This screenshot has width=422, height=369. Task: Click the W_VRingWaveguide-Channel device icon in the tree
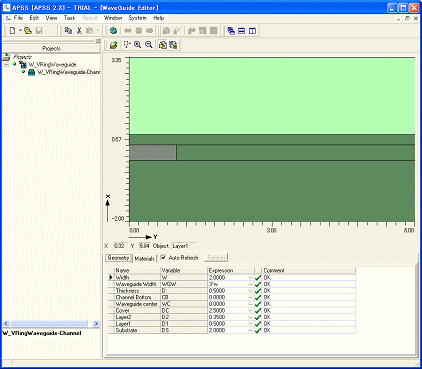(x=32, y=72)
